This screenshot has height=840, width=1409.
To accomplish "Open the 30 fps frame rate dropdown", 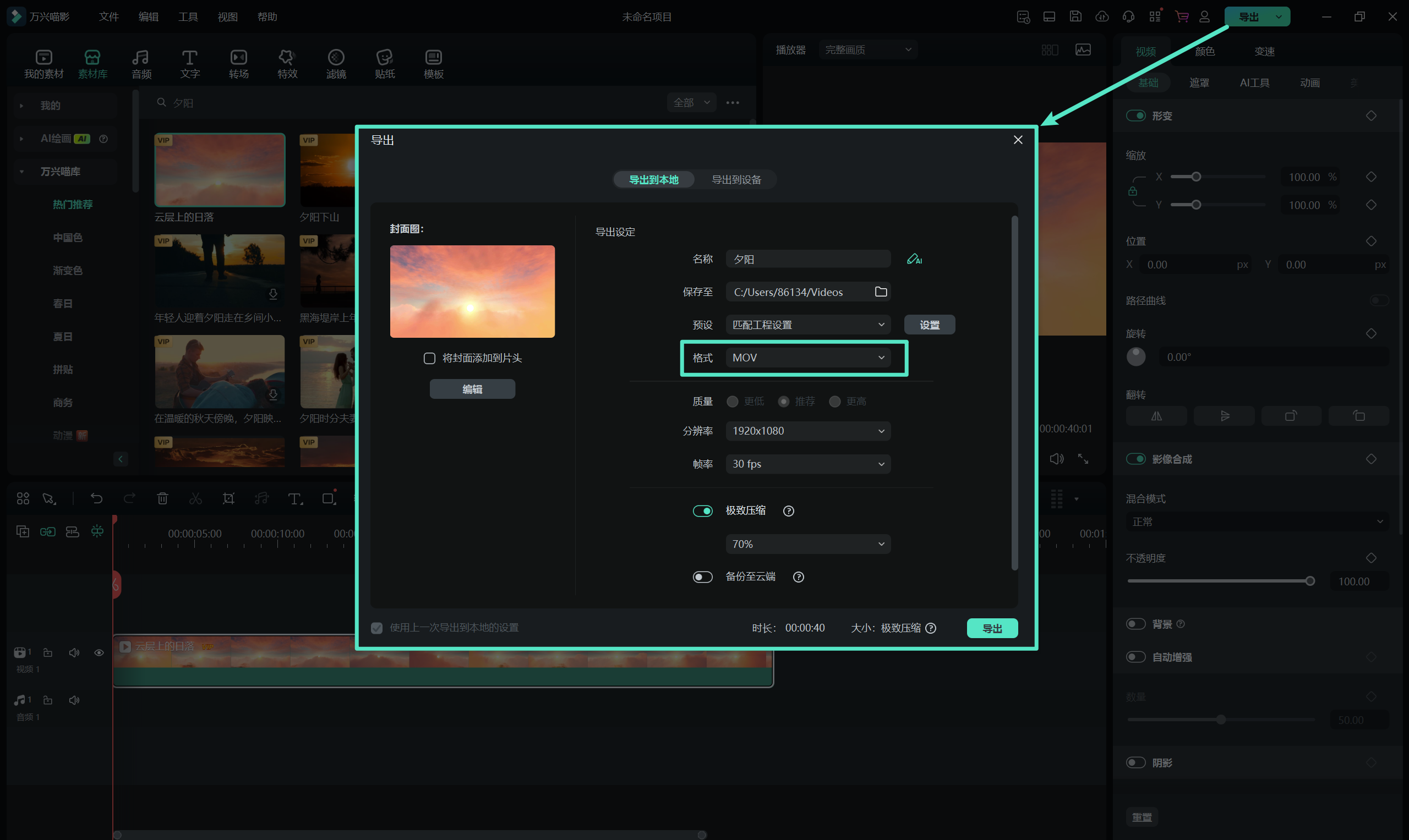I will coord(807,464).
